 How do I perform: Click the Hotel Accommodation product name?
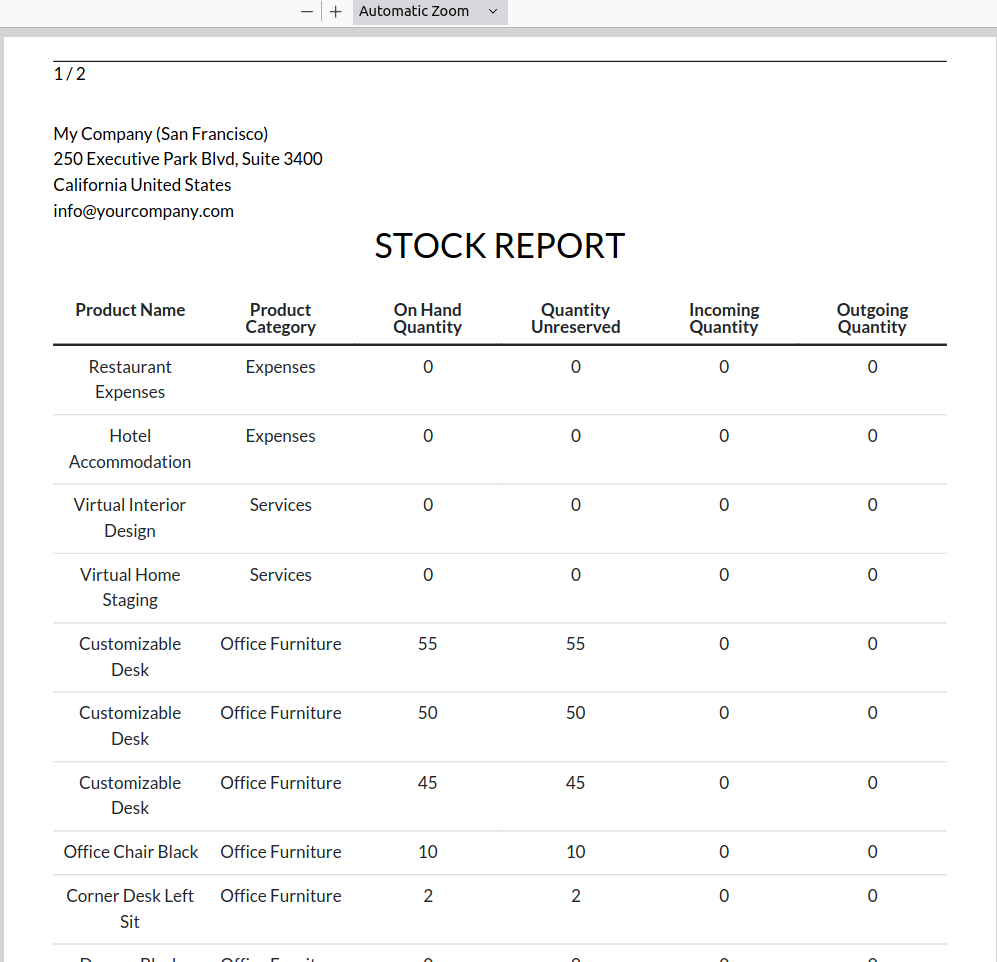click(x=130, y=449)
